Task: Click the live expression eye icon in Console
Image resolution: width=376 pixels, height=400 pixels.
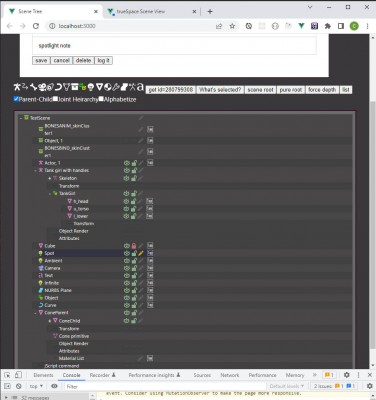Action: (54, 386)
